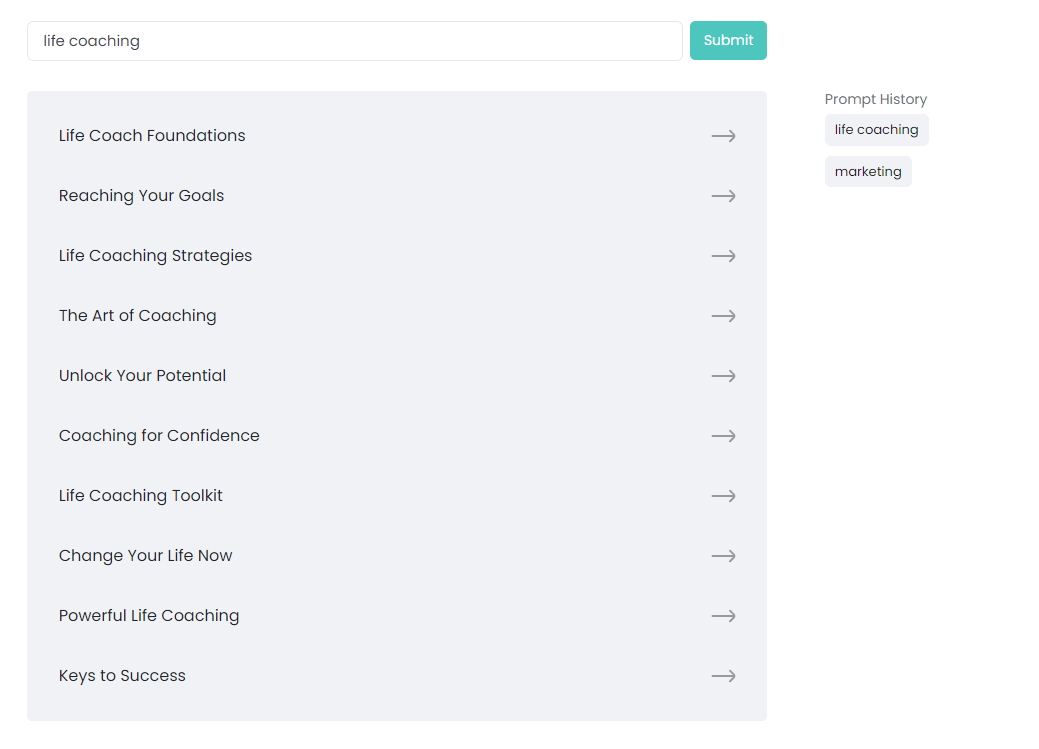Click arrow icon beside Life Coach Foundations

click(x=723, y=136)
